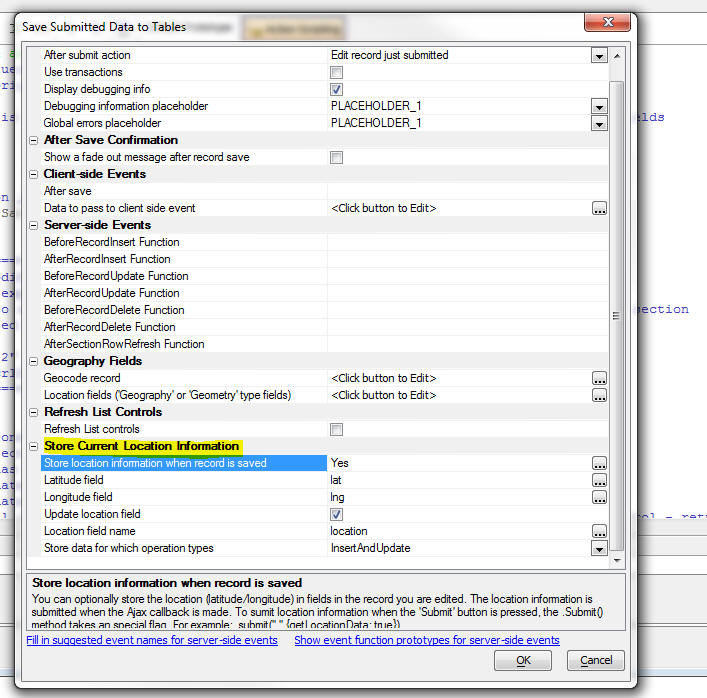The height and width of the screenshot is (698, 707).
Task: Open Store data for which operation types dropdown
Action: [x=599, y=548]
